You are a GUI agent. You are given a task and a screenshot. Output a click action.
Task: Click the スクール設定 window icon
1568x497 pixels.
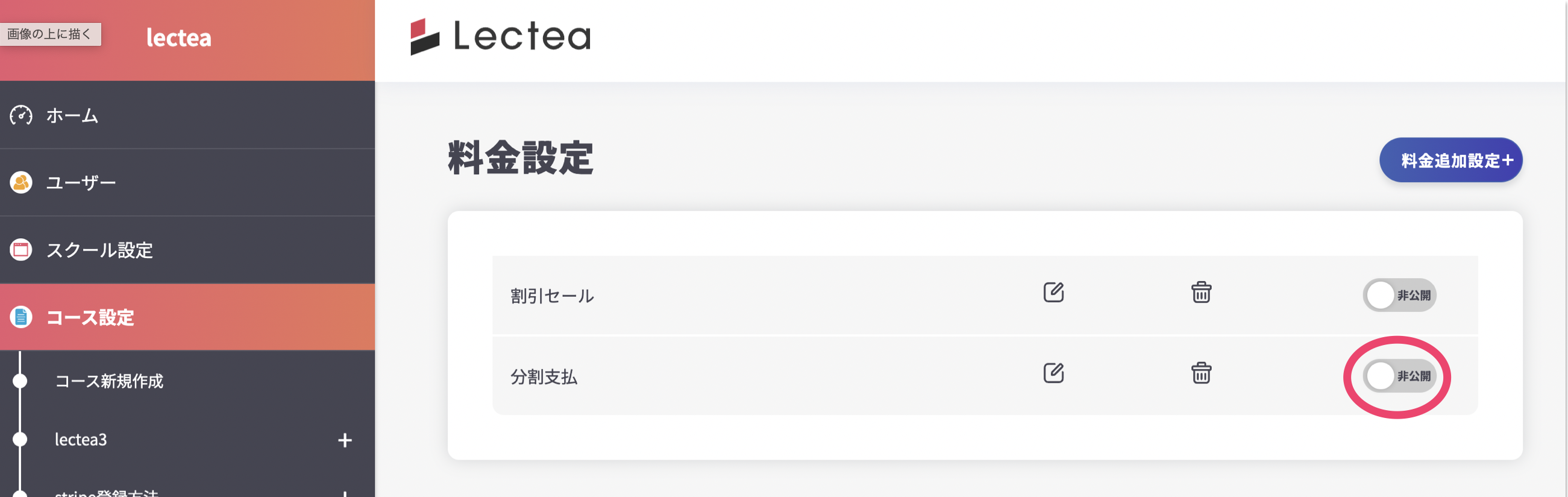click(20, 250)
